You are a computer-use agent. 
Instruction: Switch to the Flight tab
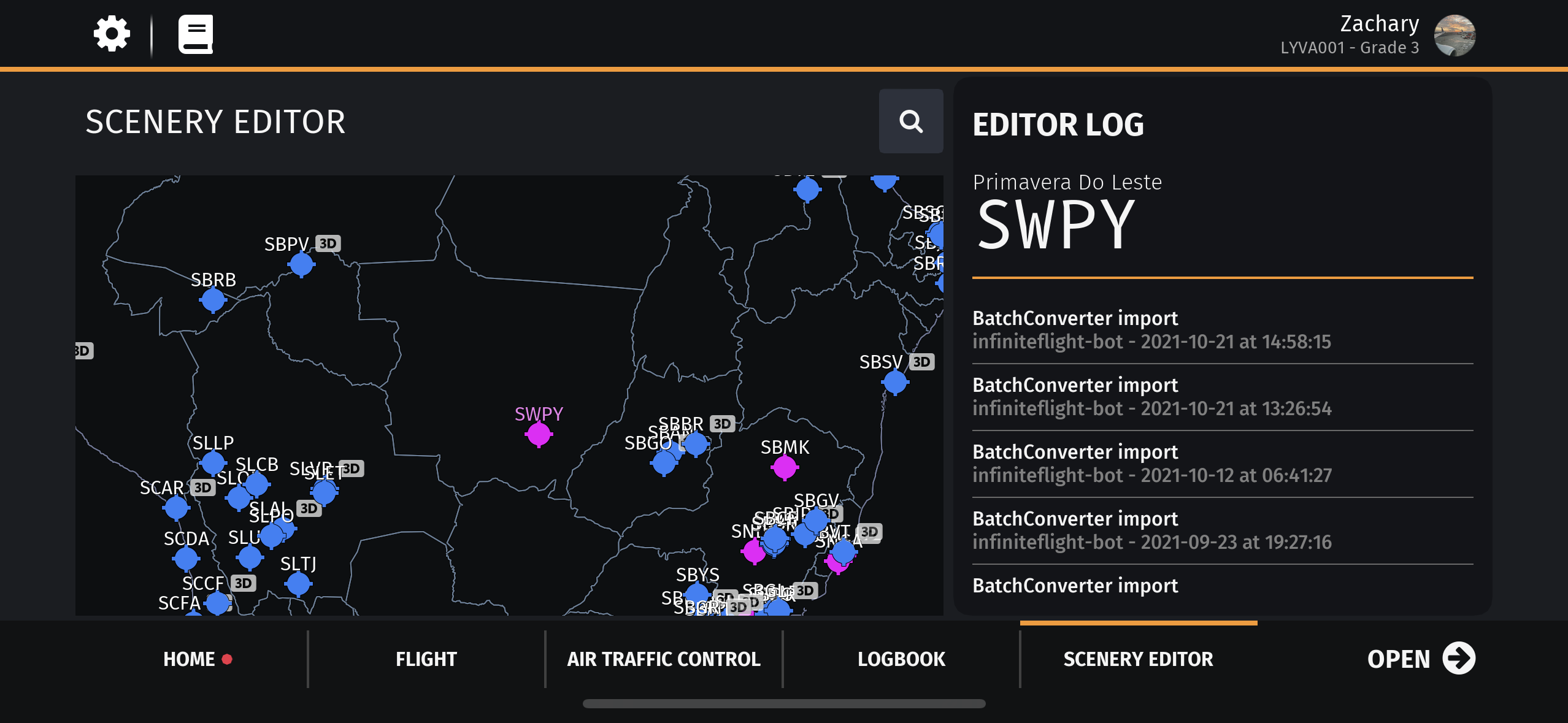426,659
